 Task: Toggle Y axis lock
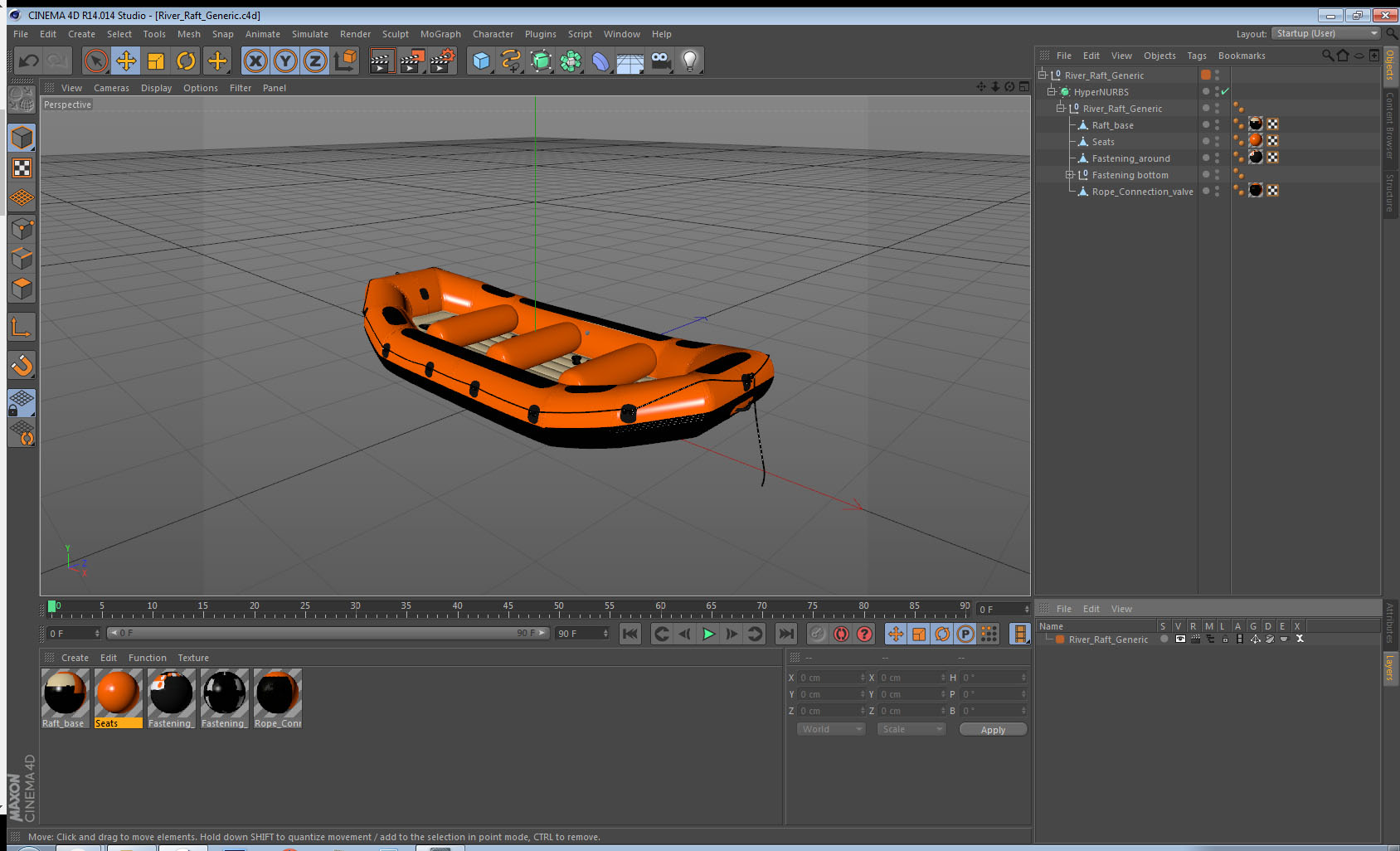(x=285, y=61)
